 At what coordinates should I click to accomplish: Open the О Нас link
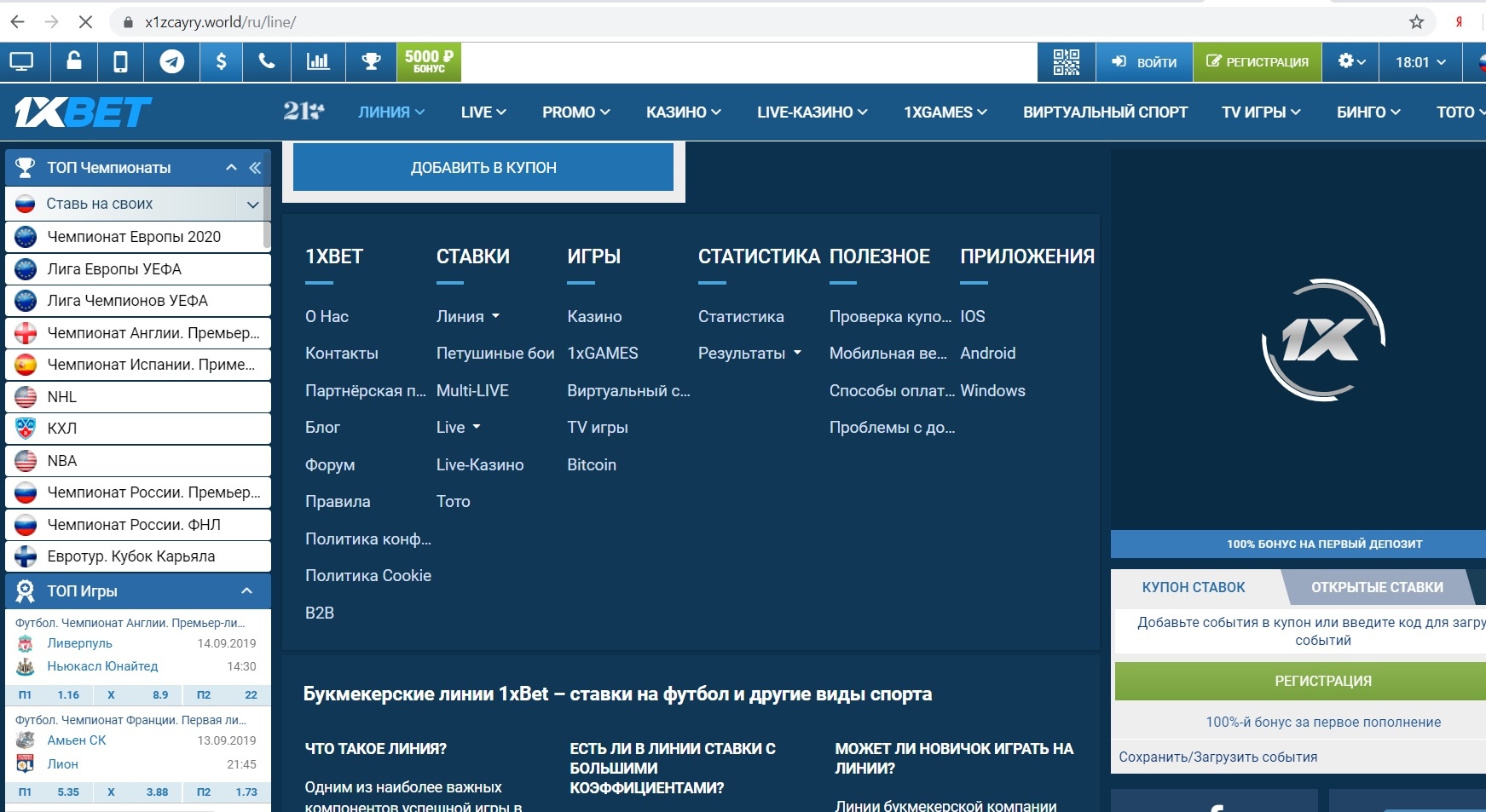pyautogui.click(x=327, y=317)
